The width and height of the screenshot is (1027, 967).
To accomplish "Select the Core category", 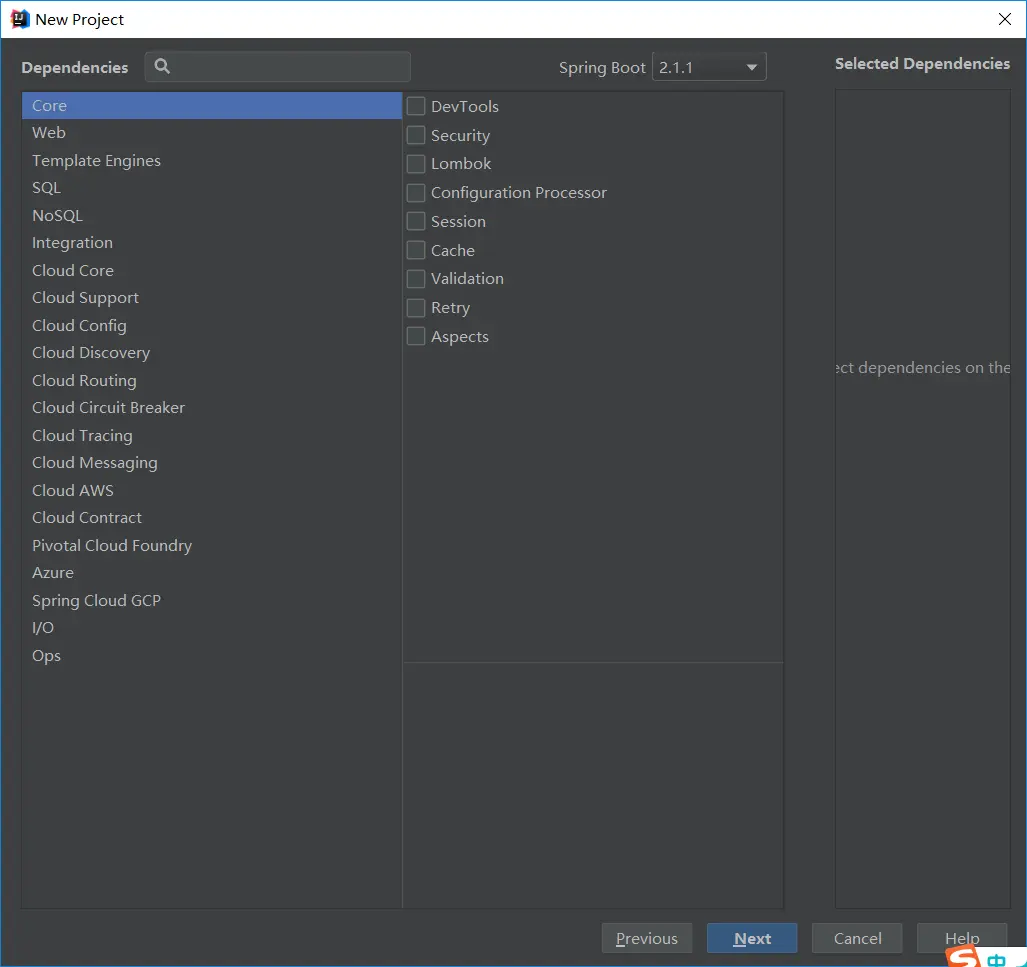I will 212,105.
